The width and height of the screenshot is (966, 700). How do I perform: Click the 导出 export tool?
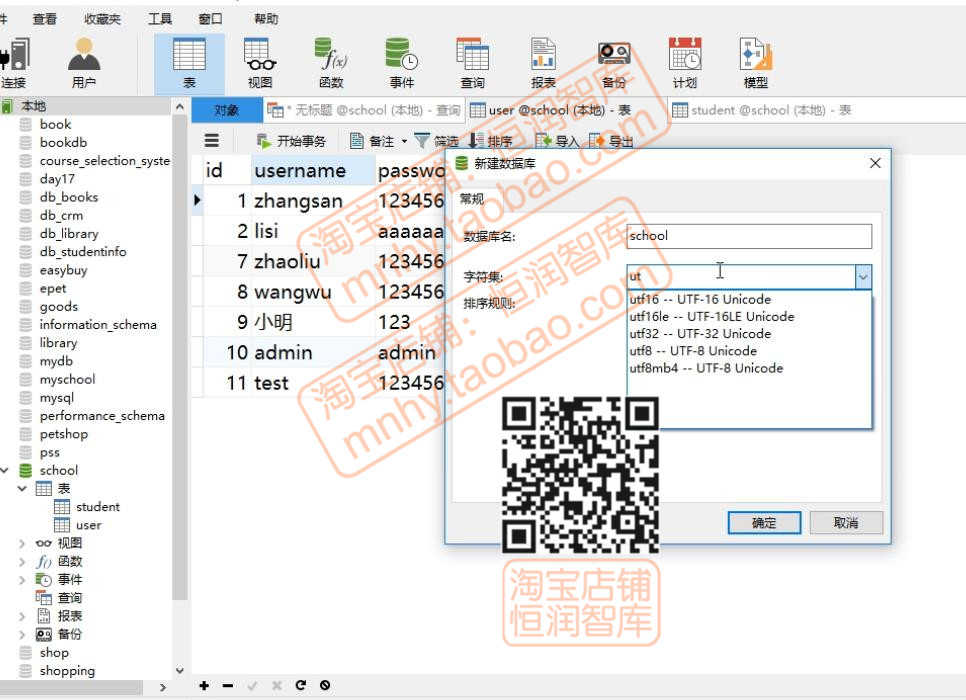(611, 141)
